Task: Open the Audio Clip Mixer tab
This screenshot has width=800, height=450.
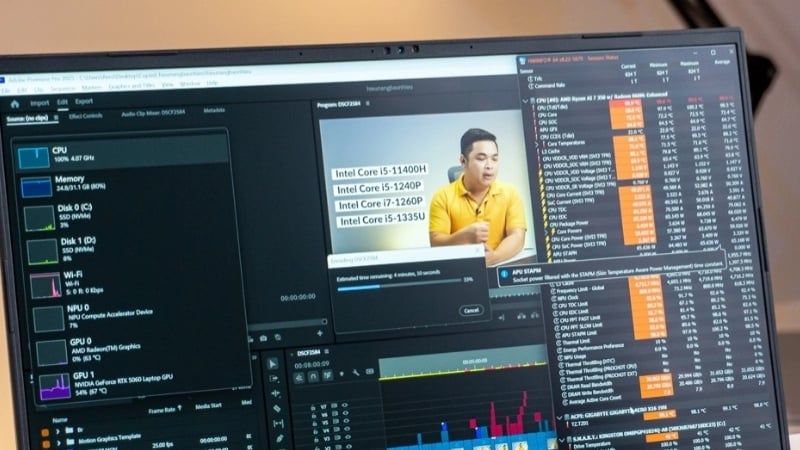Action: coord(153,113)
